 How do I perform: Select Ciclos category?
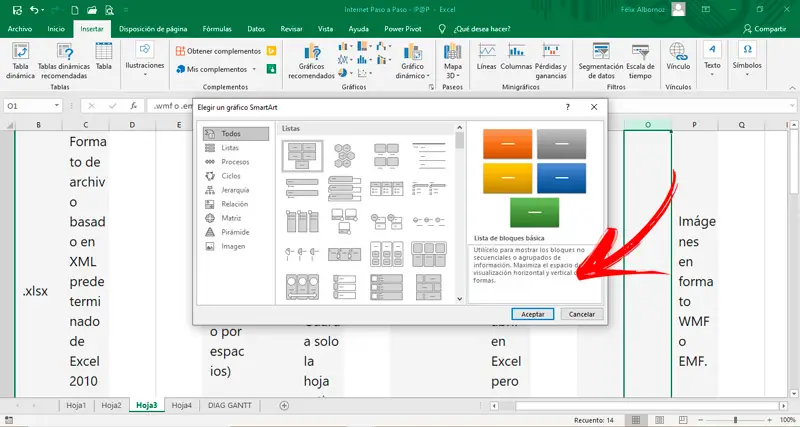point(236,176)
